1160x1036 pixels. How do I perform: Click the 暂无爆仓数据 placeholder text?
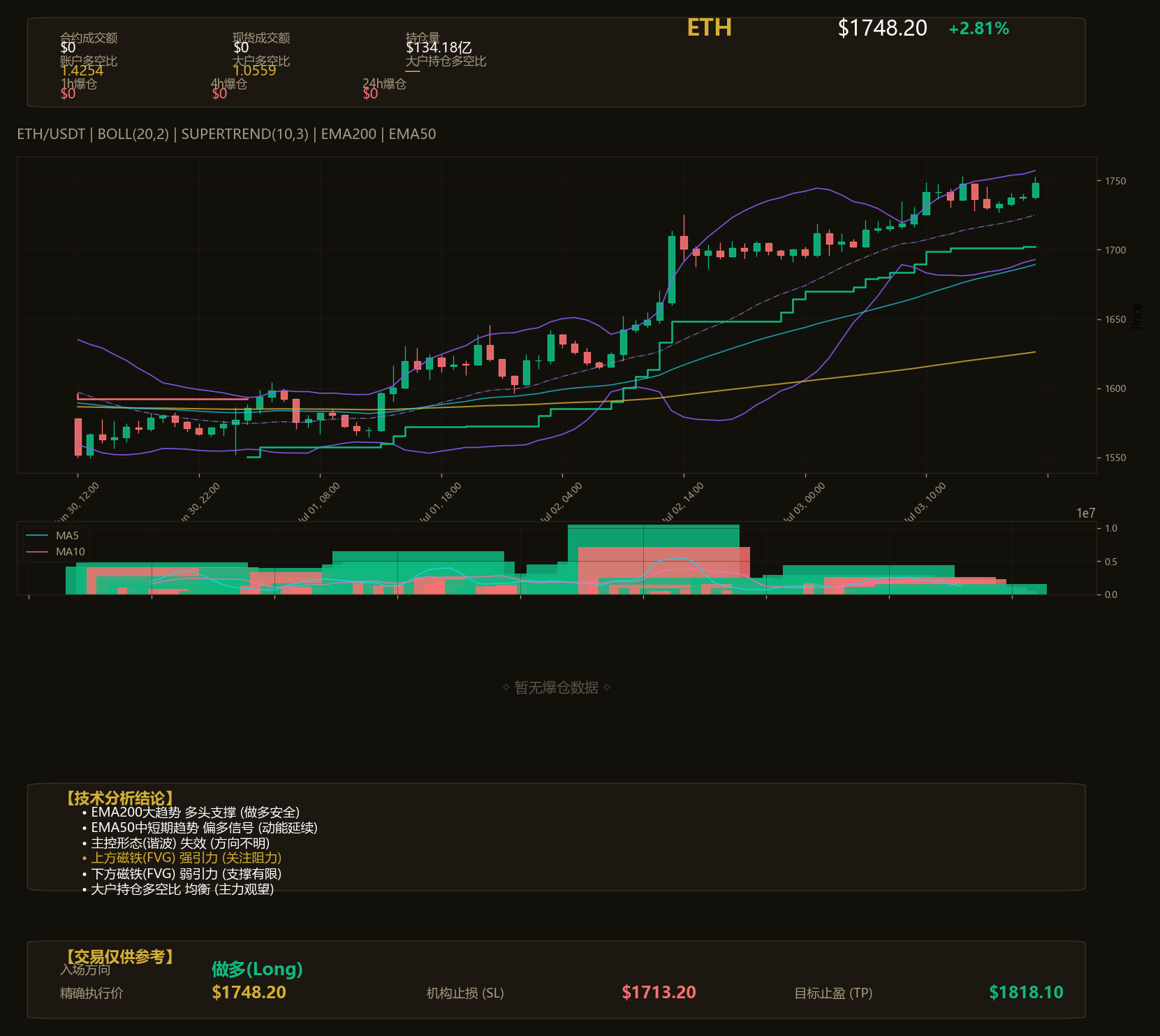coord(556,688)
